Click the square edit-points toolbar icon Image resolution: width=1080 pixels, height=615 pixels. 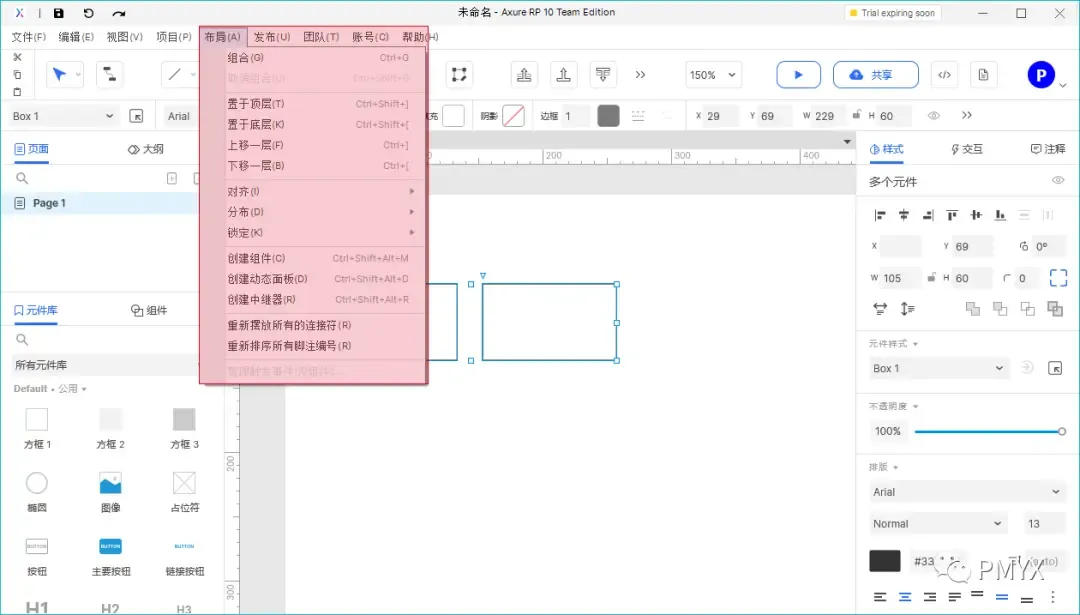459,74
